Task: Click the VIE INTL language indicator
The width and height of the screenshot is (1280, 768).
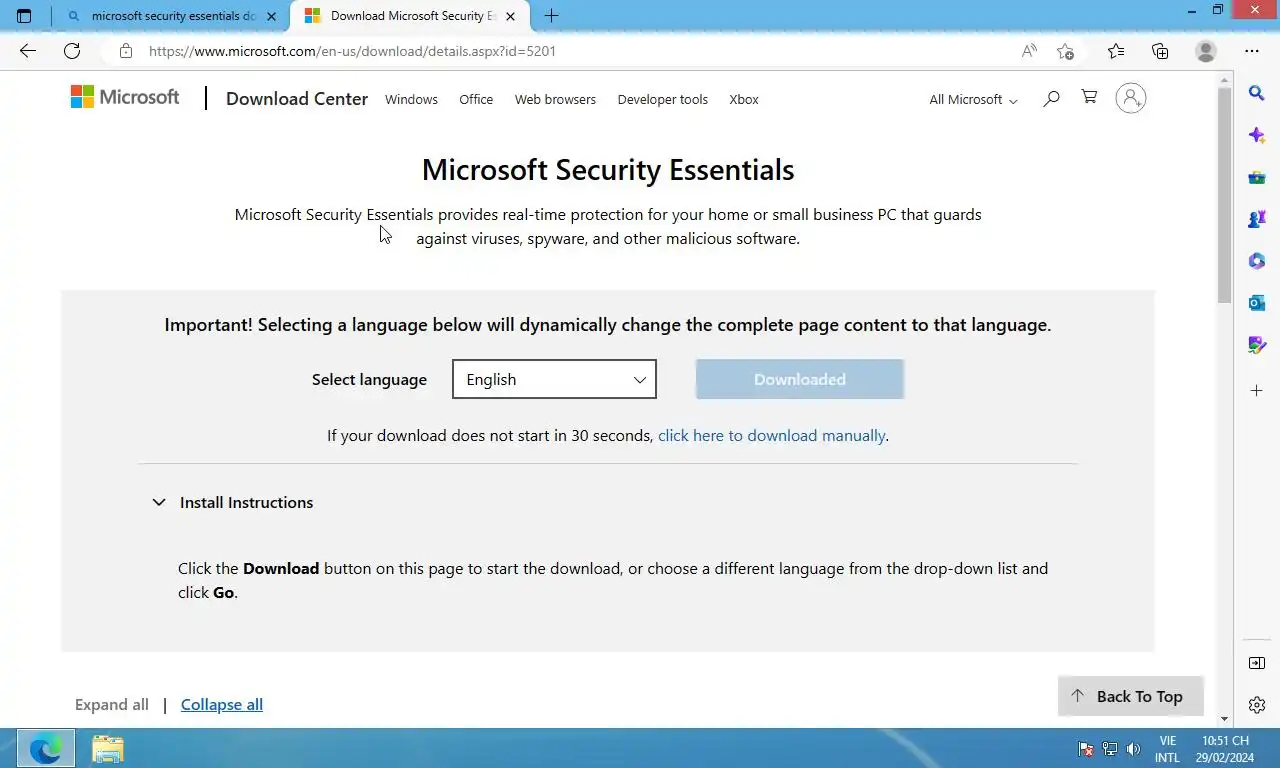Action: point(1167,749)
